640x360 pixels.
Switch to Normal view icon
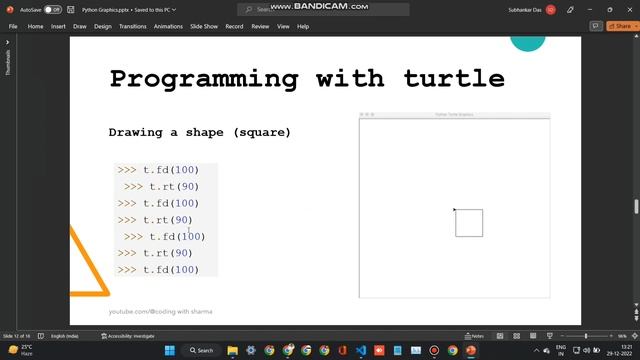click(x=500, y=336)
